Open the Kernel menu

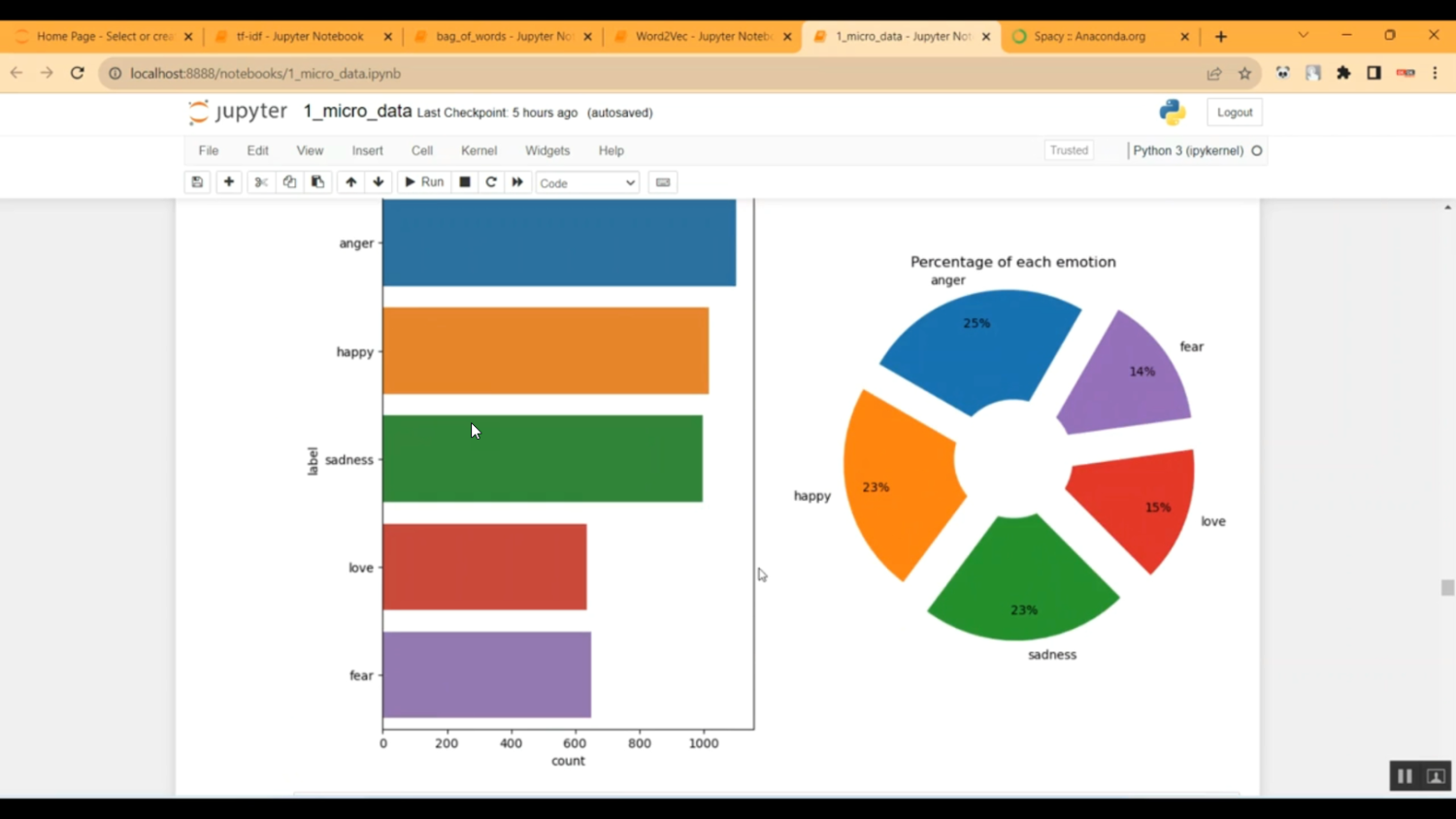[x=479, y=150]
